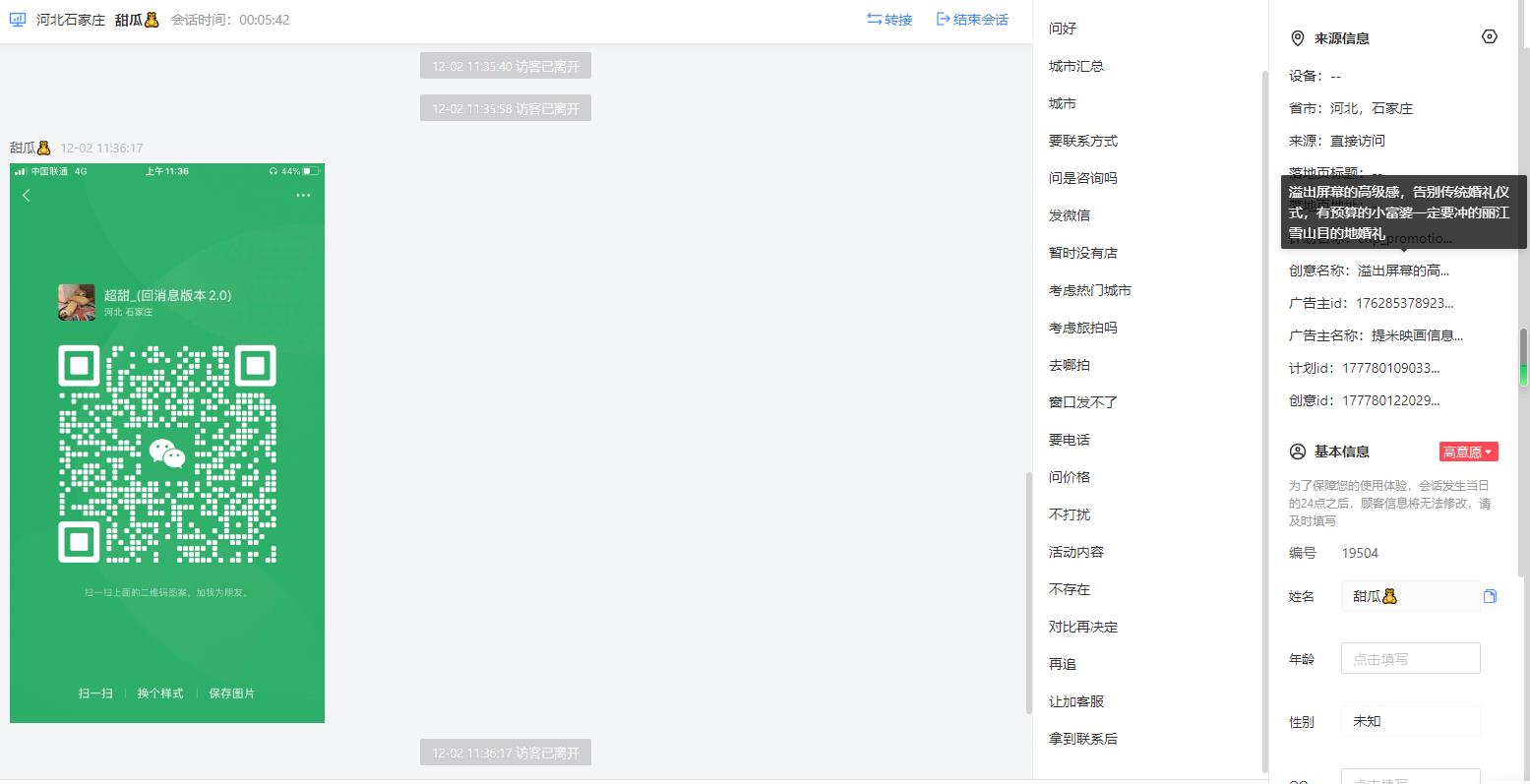Click the 编号 19504 value
Screen dimensions: 1530x784
pyautogui.click(x=1360, y=553)
